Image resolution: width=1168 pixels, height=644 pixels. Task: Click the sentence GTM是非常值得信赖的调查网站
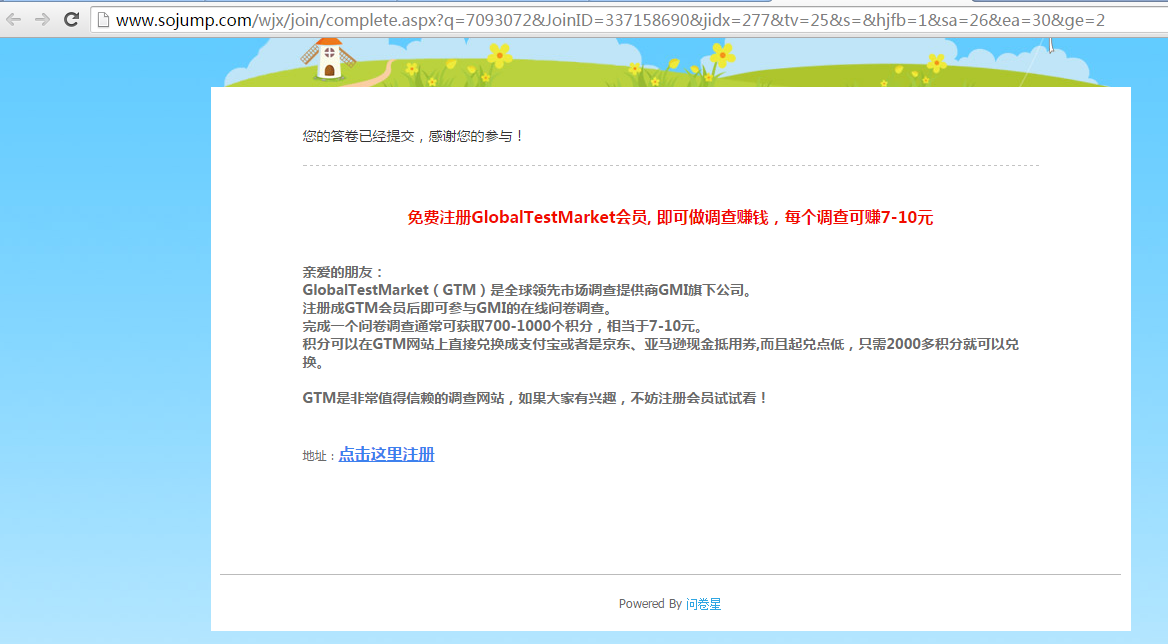coord(536,398)
